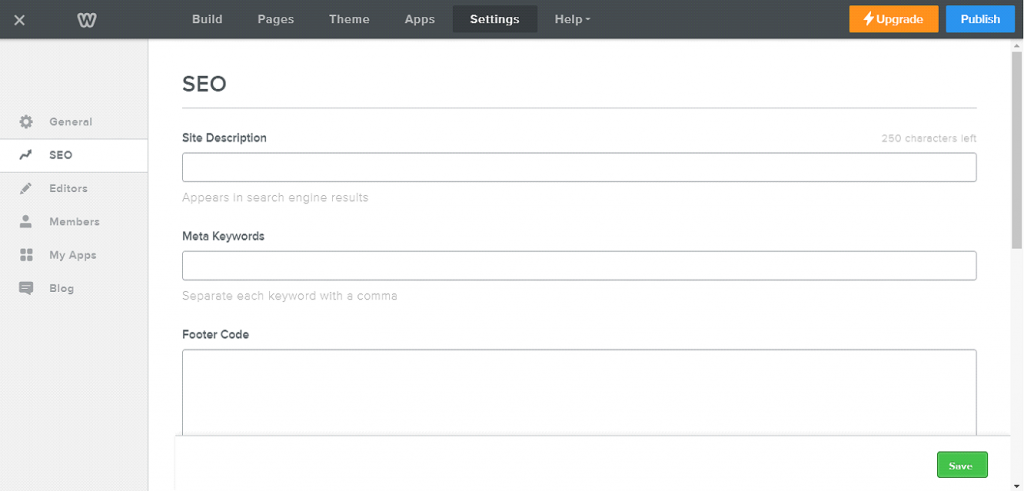Viewport: 1024px width, 491px height.
Task: Focus the Site Description input field
Action: coord(579,167)
